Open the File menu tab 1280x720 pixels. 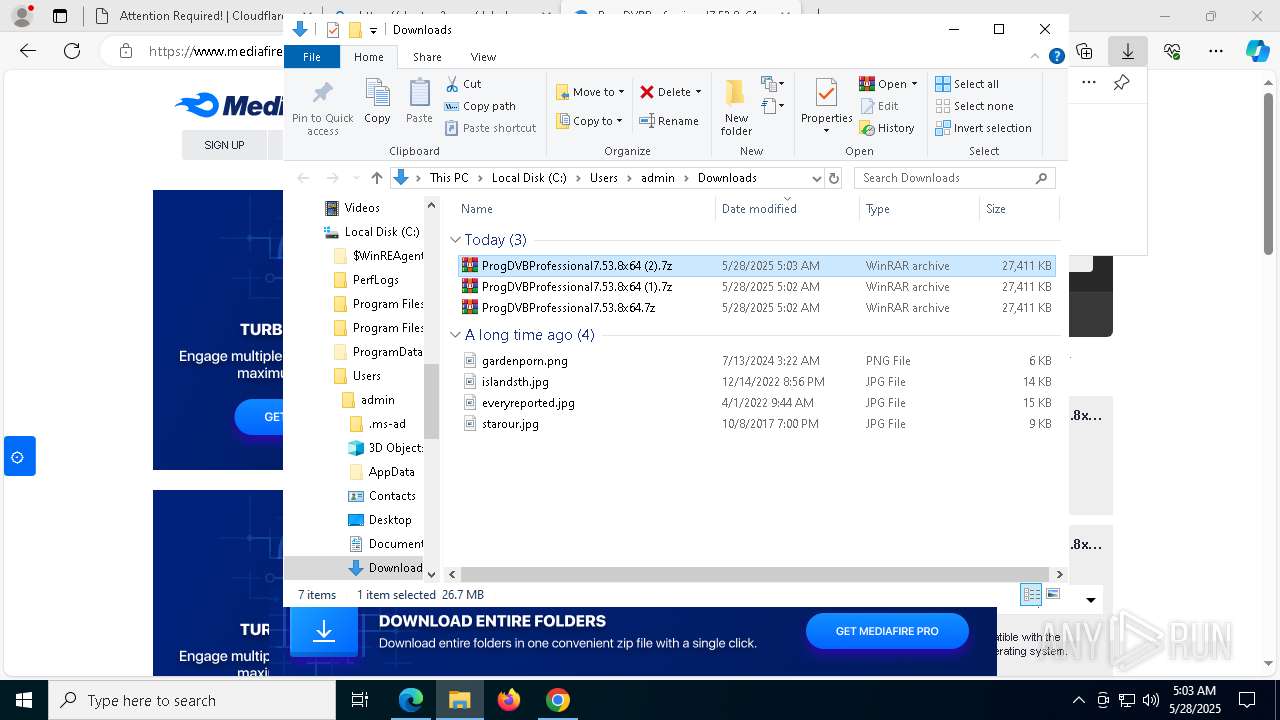coord(312,57)
